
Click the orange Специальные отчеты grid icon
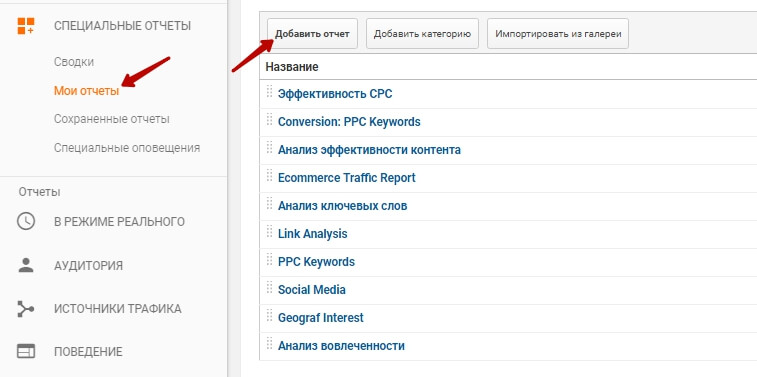pyautogui.click(x=26, y=26)
